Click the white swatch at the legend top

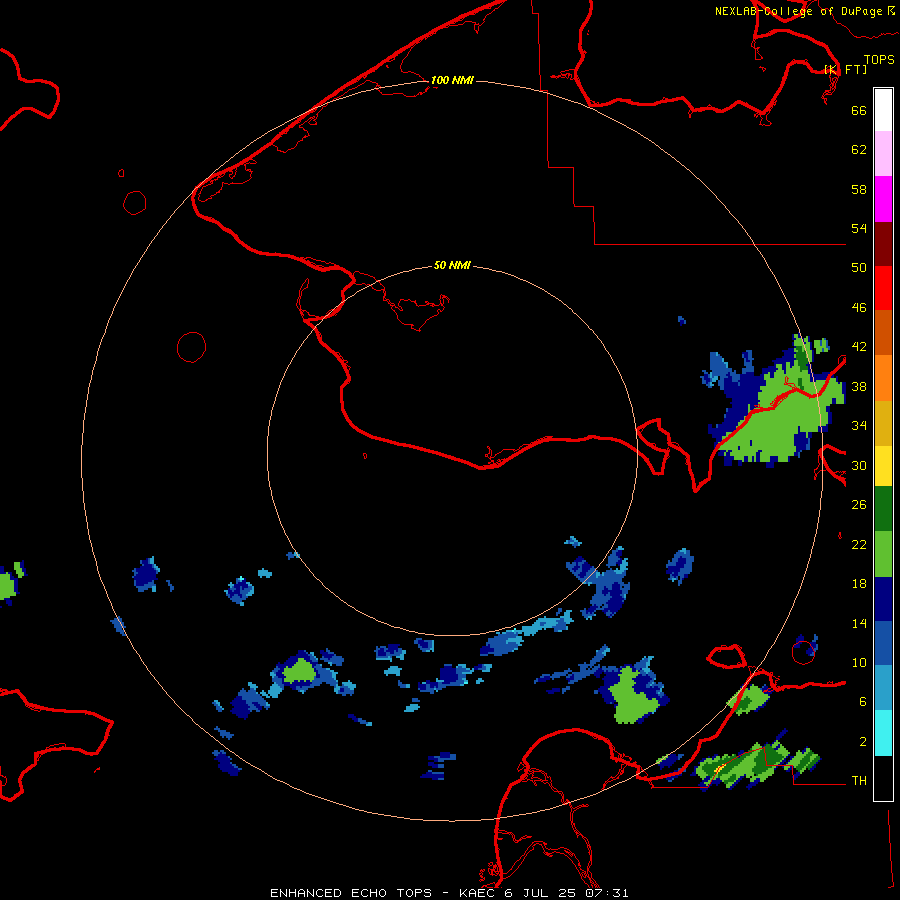coord(883,110)
